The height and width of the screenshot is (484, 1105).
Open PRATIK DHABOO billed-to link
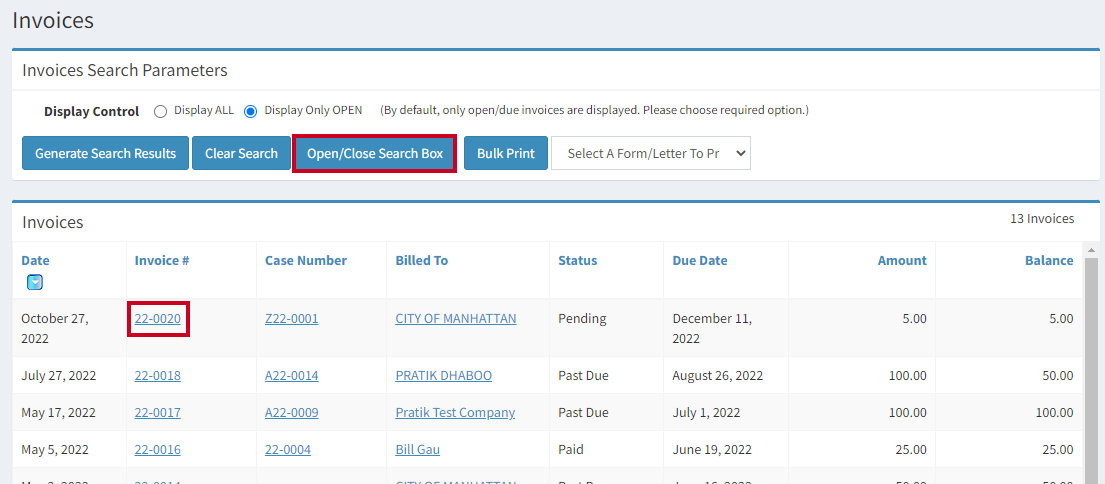pos(444,376)
